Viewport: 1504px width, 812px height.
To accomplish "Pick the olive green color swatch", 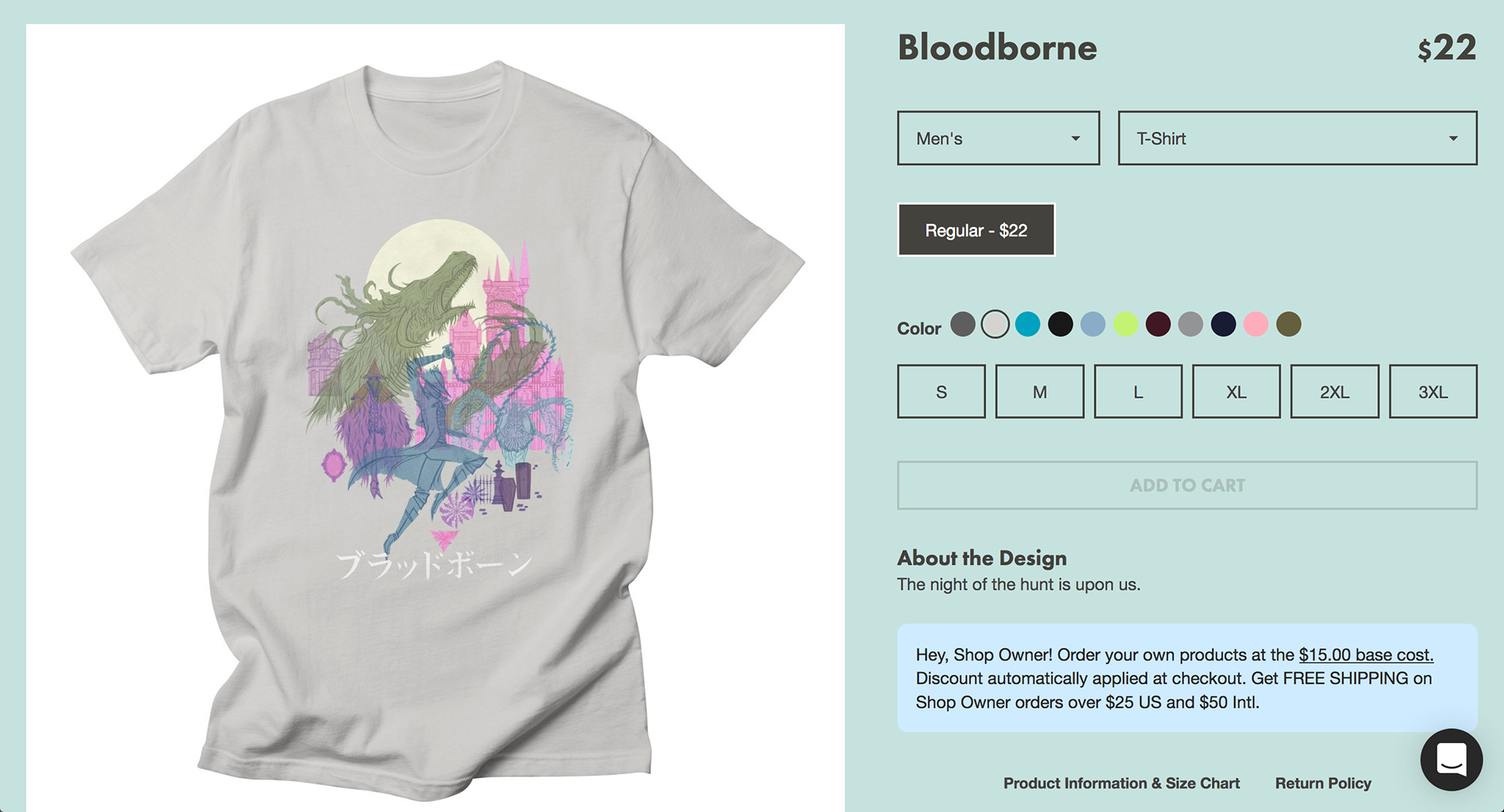I will [1289, 324].
